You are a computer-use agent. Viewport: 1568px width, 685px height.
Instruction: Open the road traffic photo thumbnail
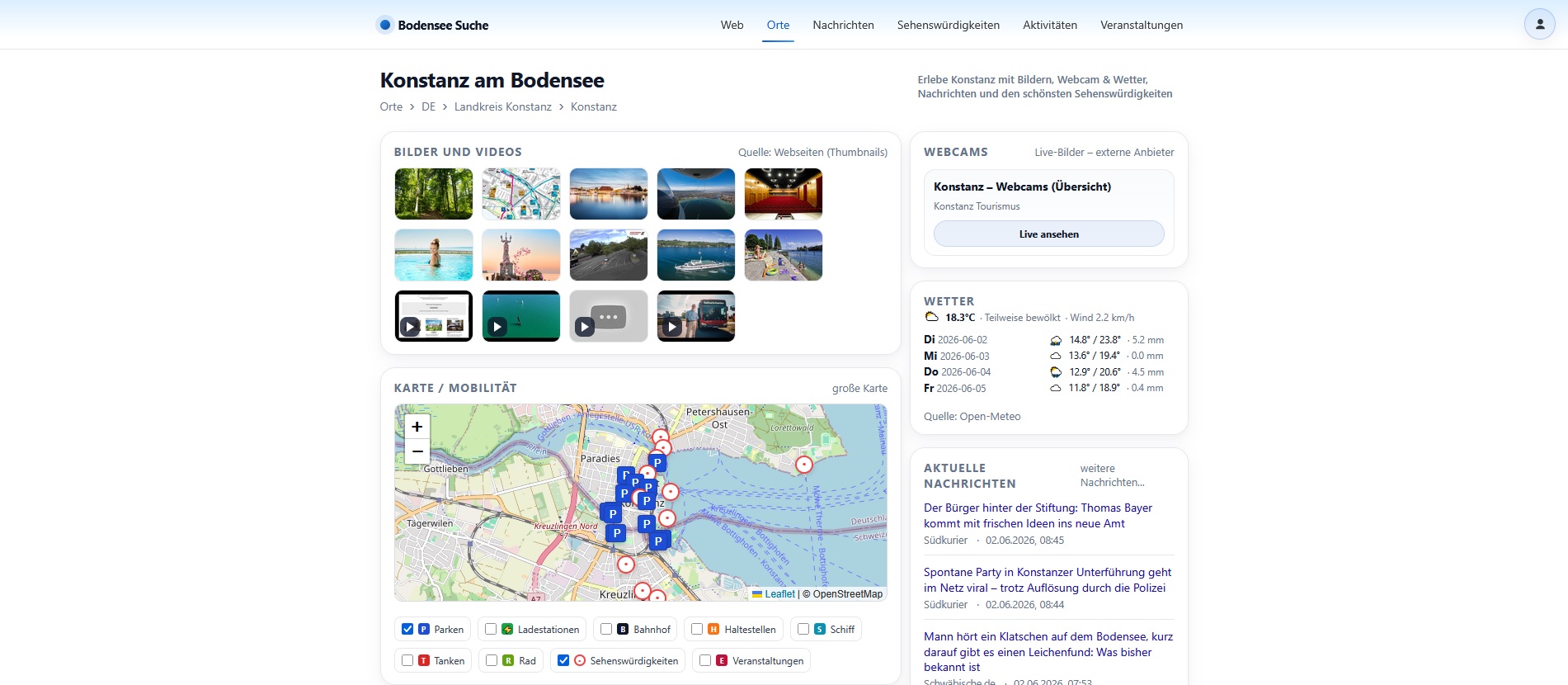609,255
